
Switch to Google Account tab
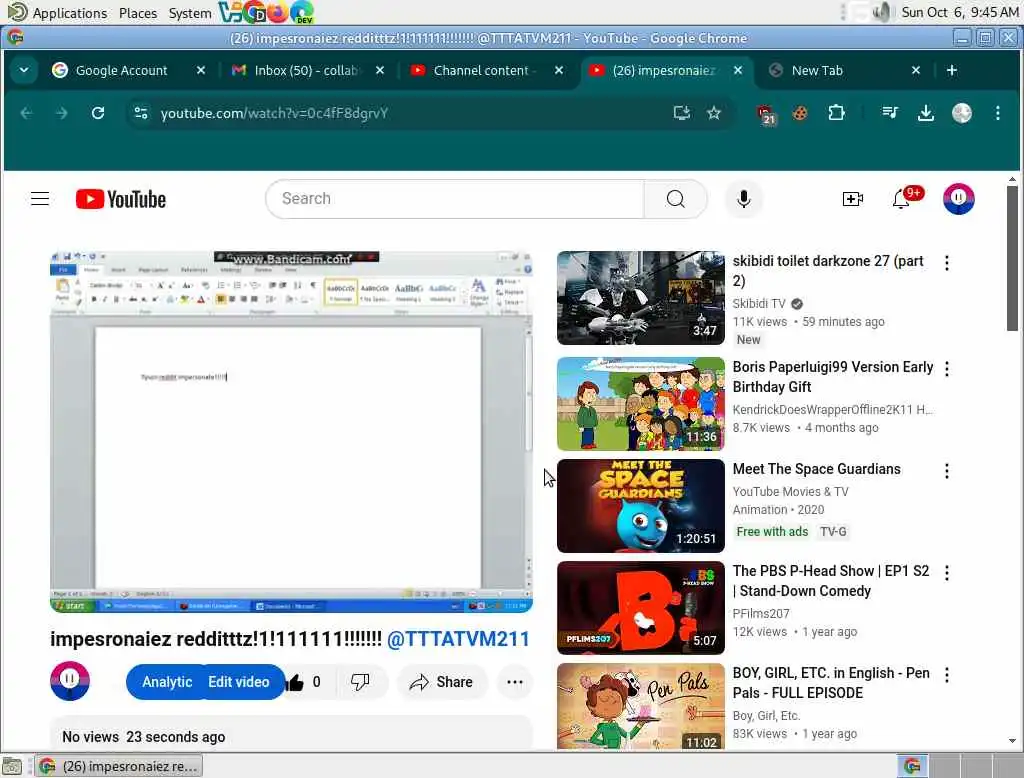(121, 70)
